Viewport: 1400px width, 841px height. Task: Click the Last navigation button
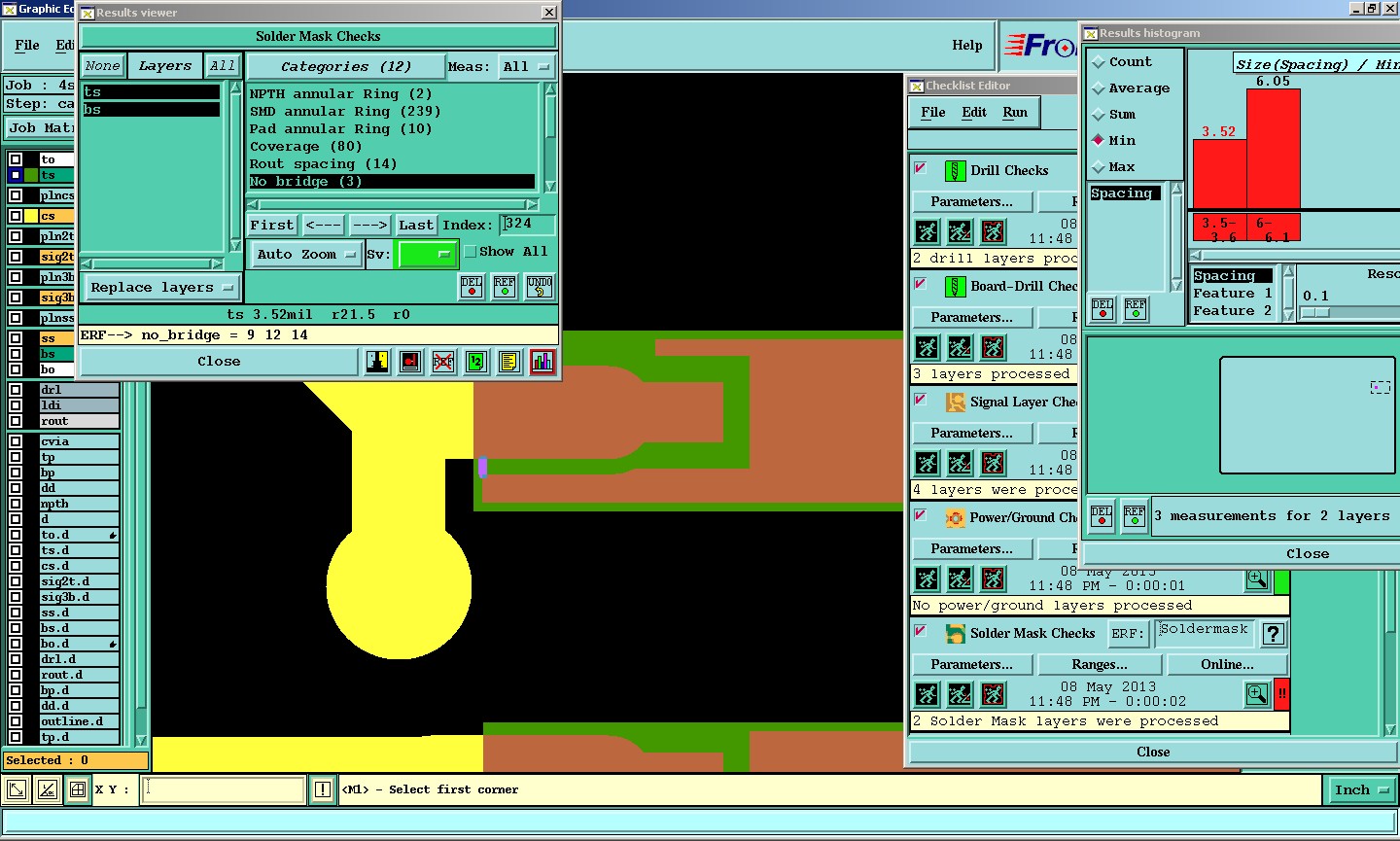pos(416,226)
